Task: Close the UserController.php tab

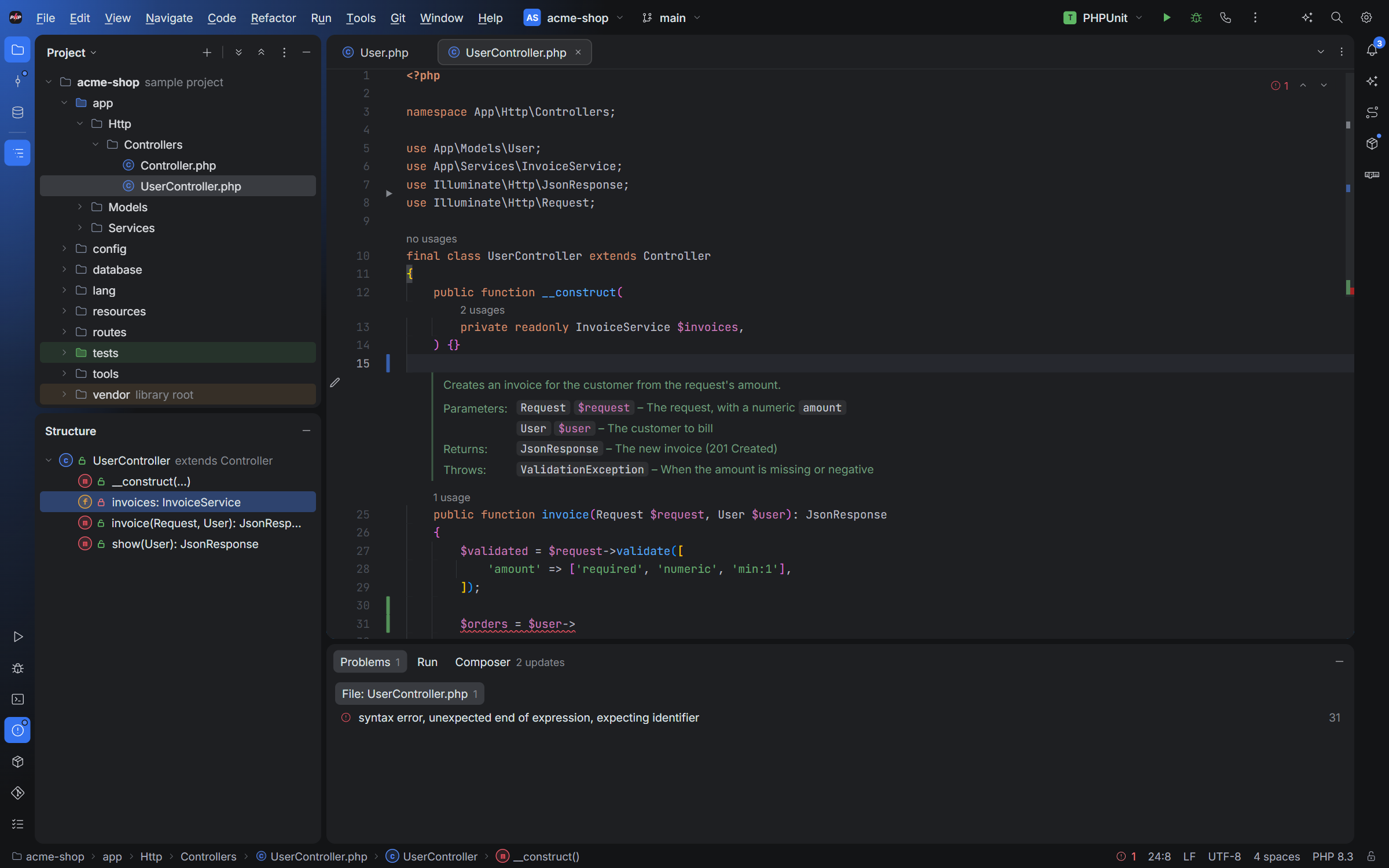Action: [x=578, y=52]
